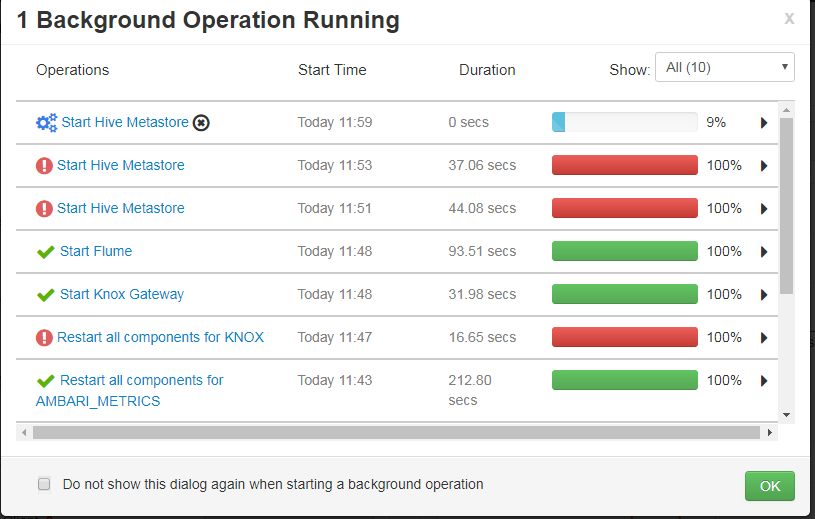815x519 pixels.
Task: Click the gears icon of the running operation
Action: [46, 123]
